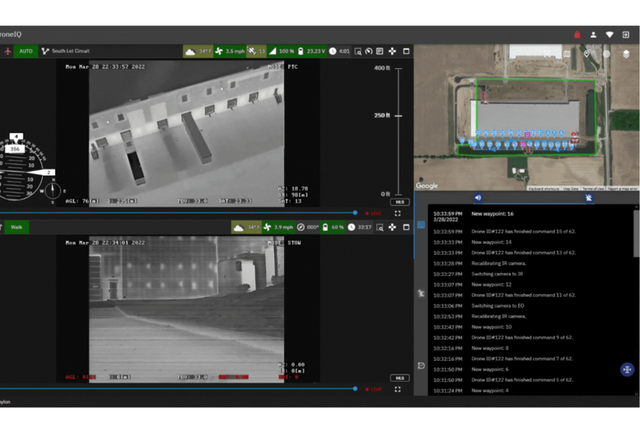Click the logout icon in top bar
The height and width of the screenshot is (427, 640).
[626, 34]
